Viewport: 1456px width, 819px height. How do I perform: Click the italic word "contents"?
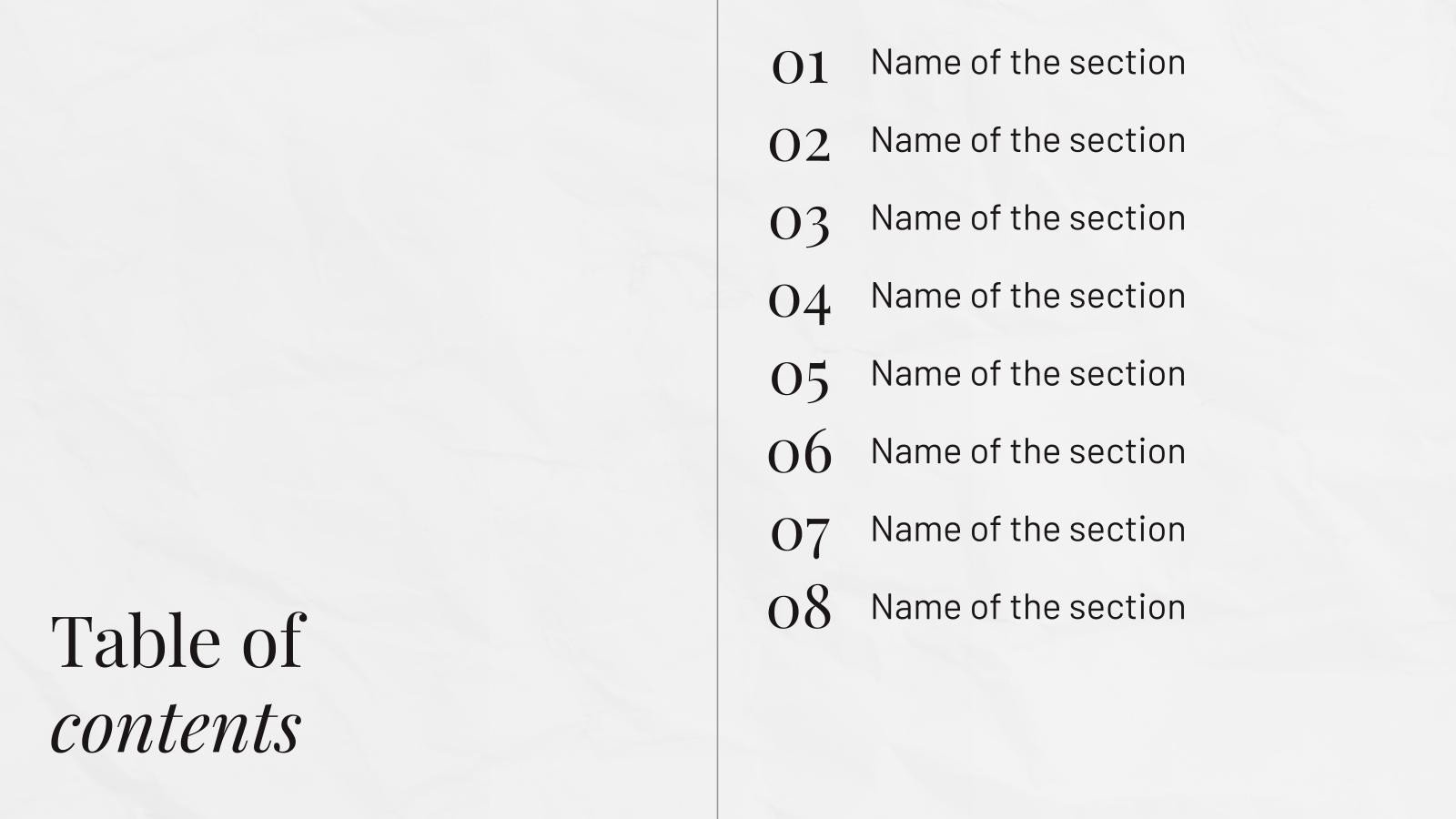click(x=176, y=728)
